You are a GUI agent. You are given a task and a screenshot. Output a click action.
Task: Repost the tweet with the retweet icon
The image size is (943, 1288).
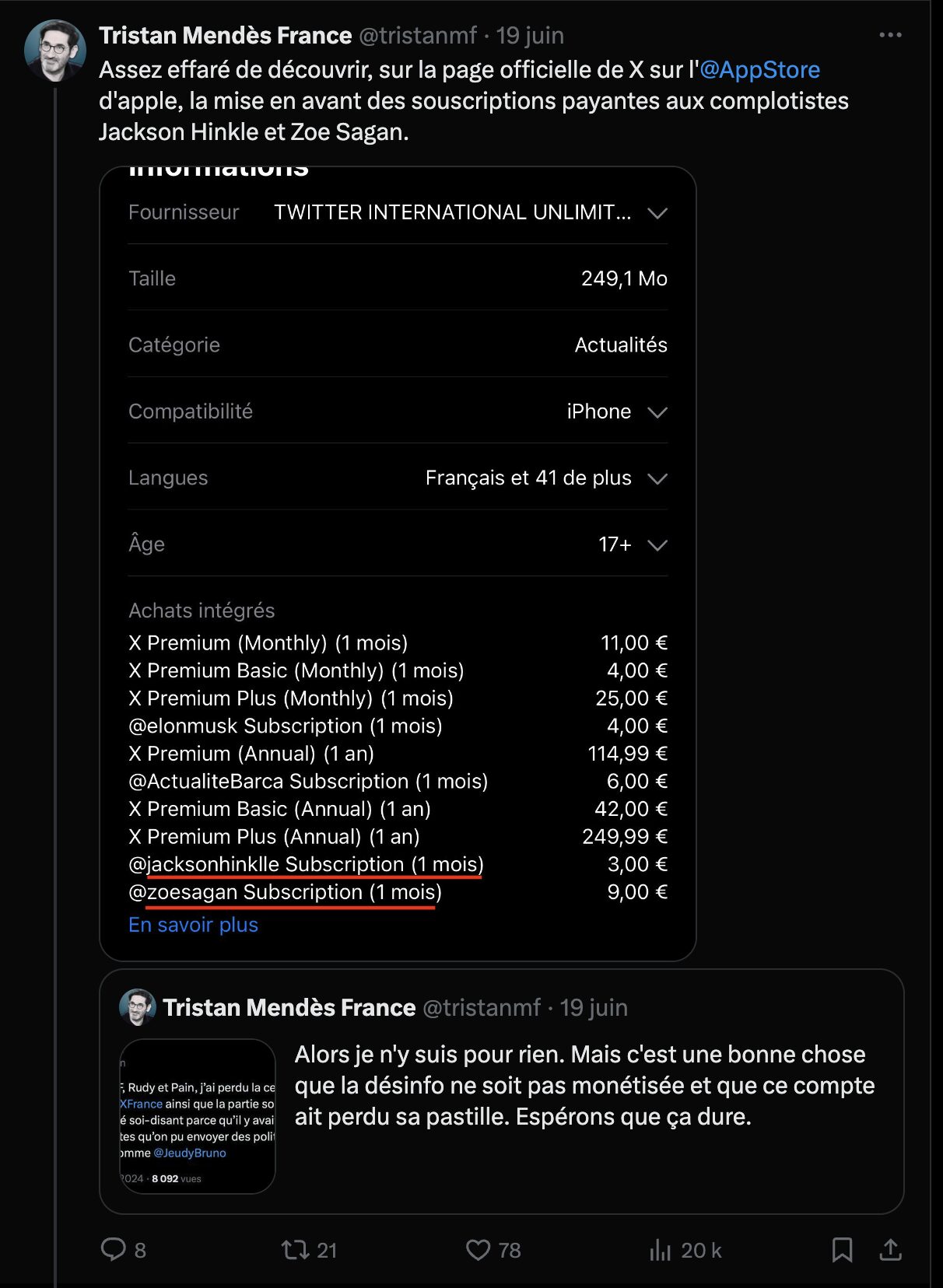tap(296, 1250)
